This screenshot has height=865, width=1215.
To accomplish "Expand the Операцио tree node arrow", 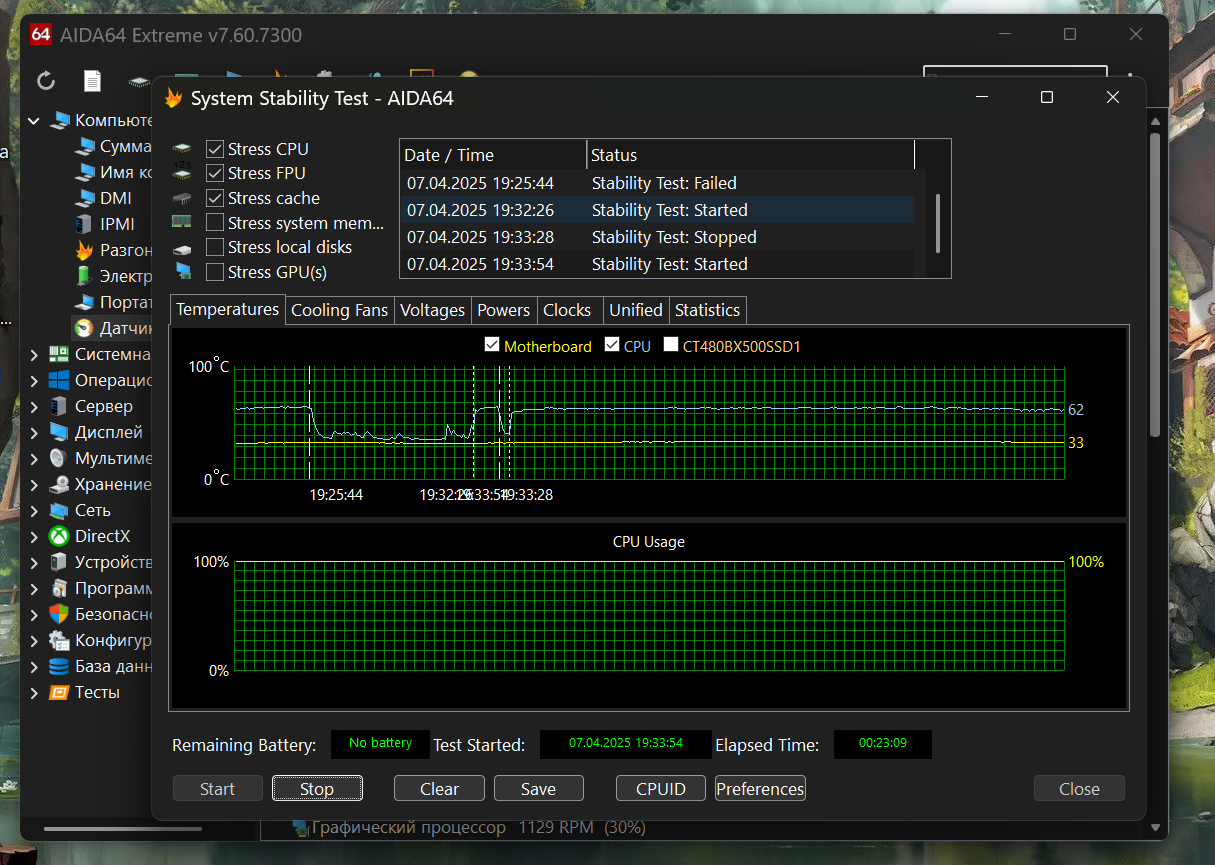I will point(34,380).
